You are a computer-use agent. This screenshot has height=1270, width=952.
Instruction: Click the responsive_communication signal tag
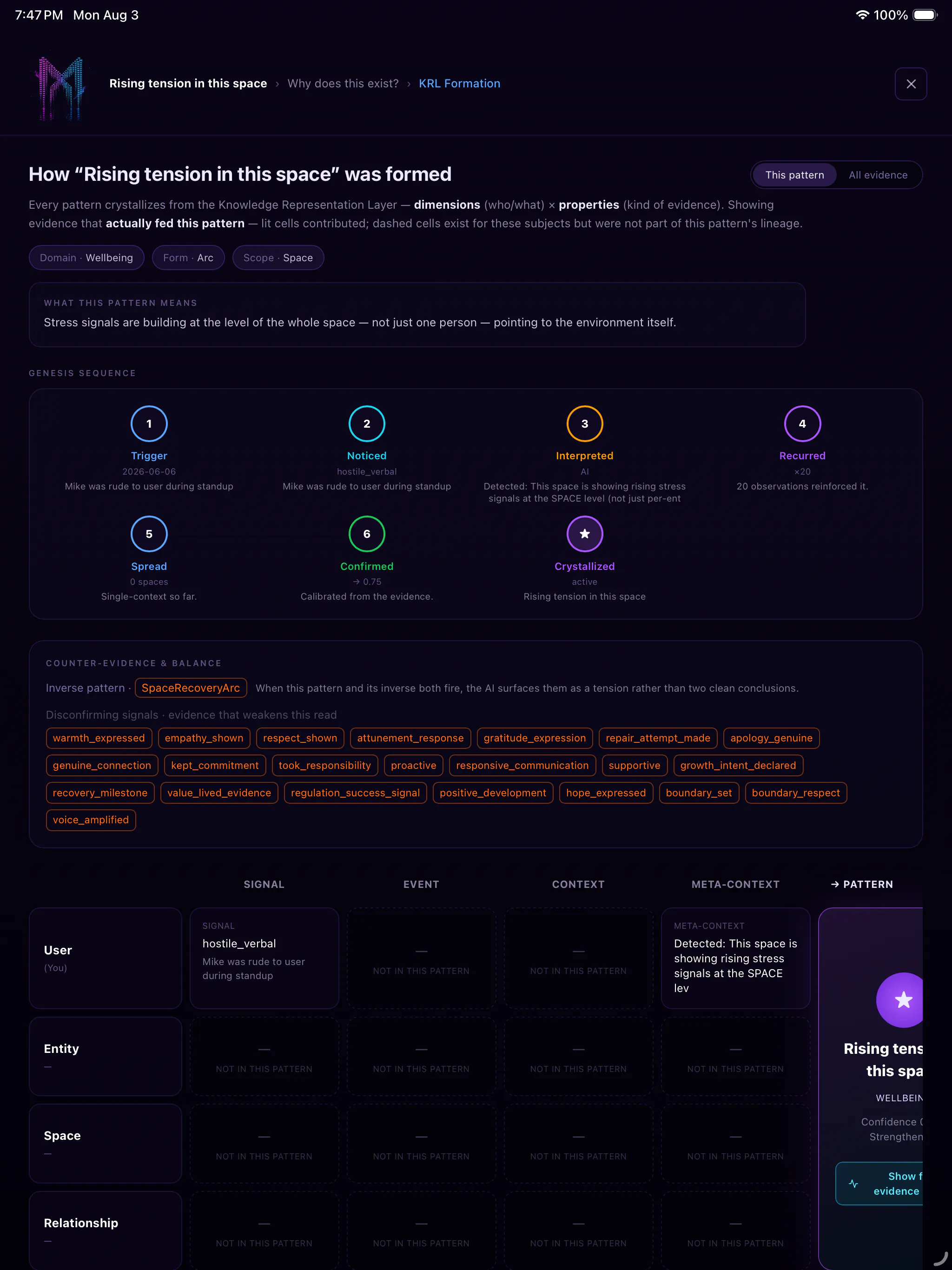click(522, 765)
